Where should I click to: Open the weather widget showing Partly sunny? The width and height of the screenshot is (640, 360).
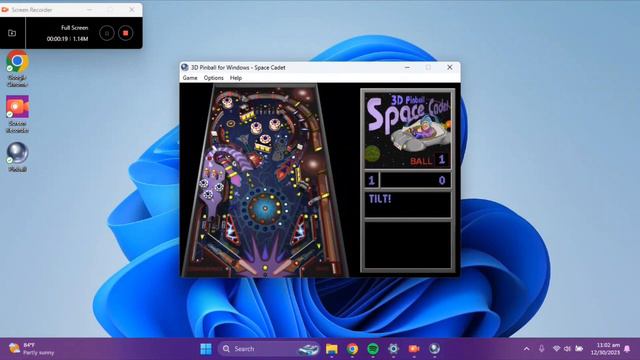pyautogui.click(x=32, y=349)
